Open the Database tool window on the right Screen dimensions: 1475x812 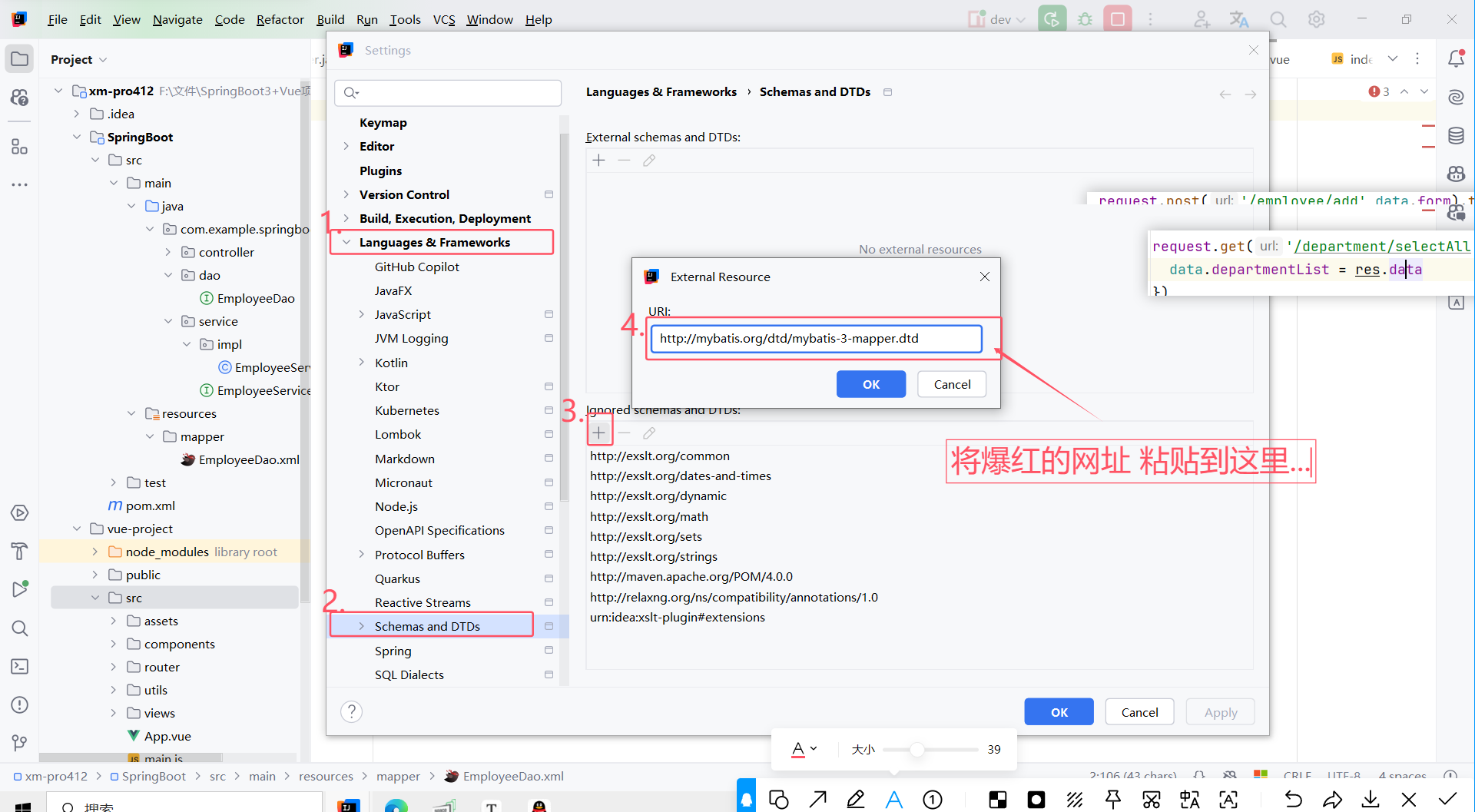click(x=1457, y=135)
